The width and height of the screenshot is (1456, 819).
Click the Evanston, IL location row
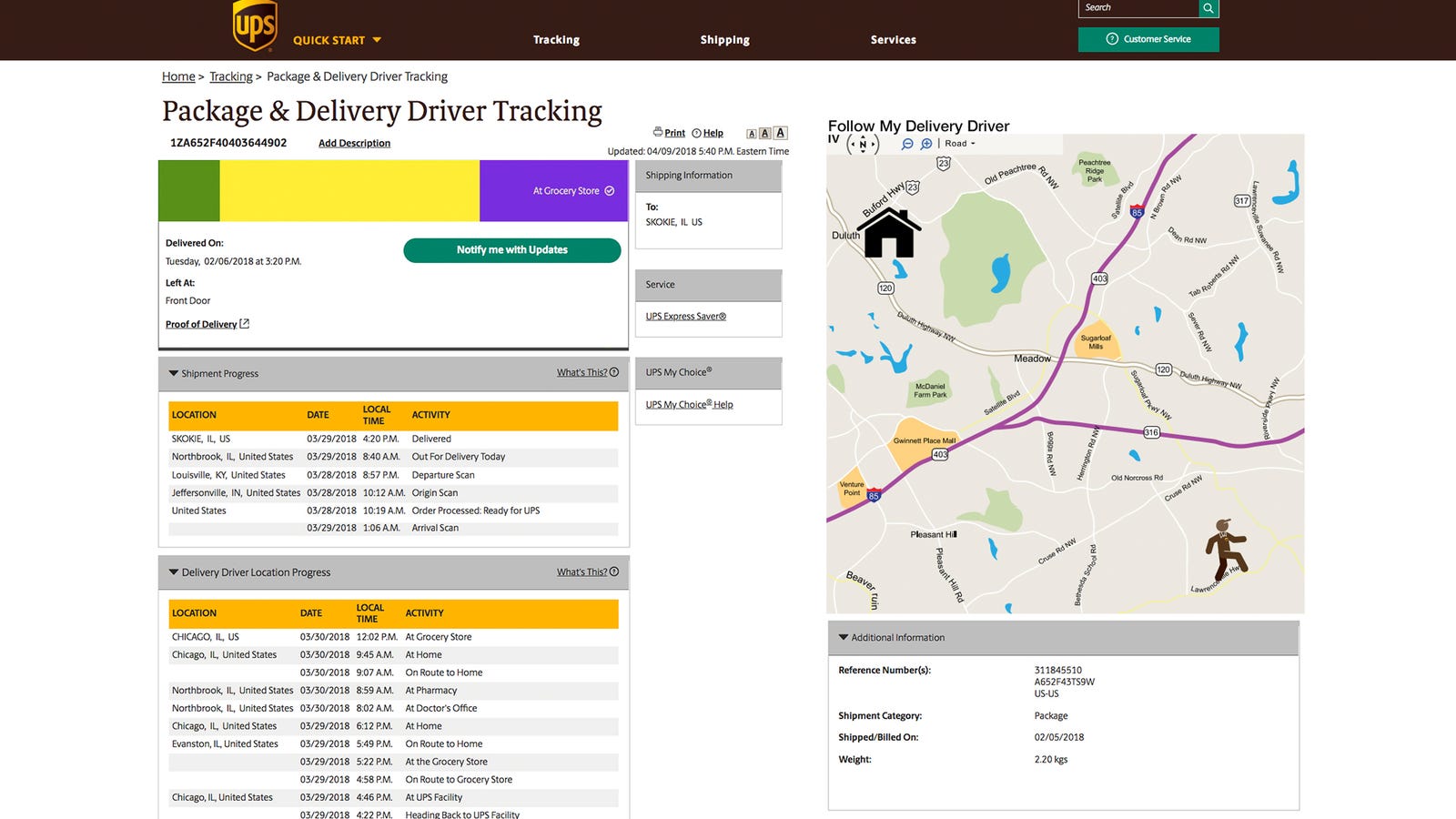click(x=393, y=744)
